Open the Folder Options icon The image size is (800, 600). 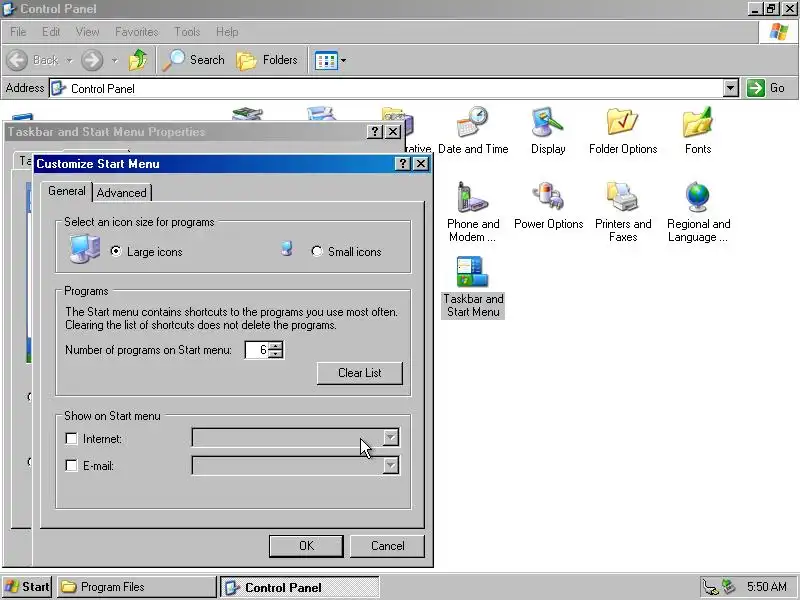pos(622,130)
